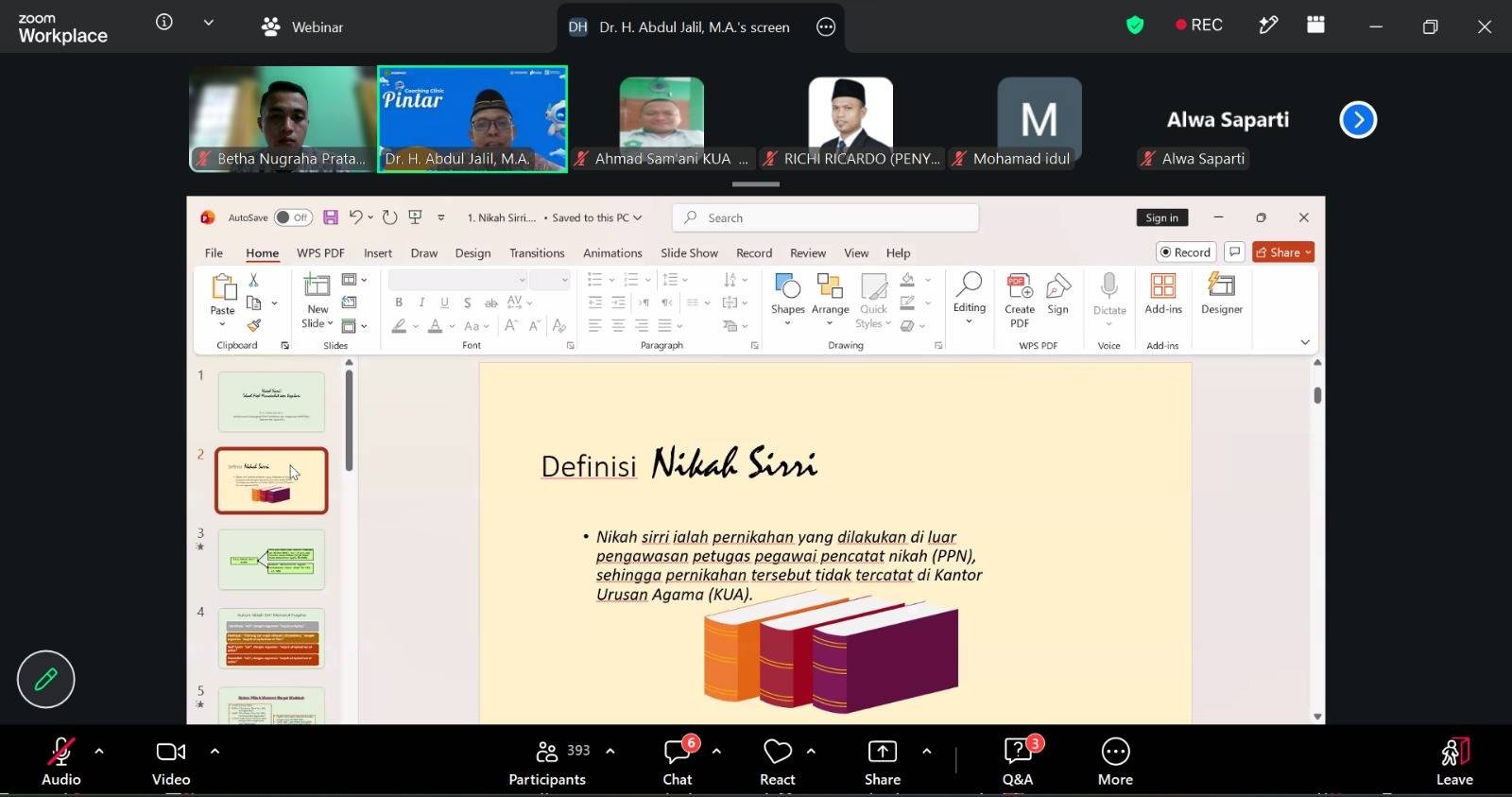Open the Share dropdown in PowerPoint
This screenshot has height=797, width=1512.
1283,252
